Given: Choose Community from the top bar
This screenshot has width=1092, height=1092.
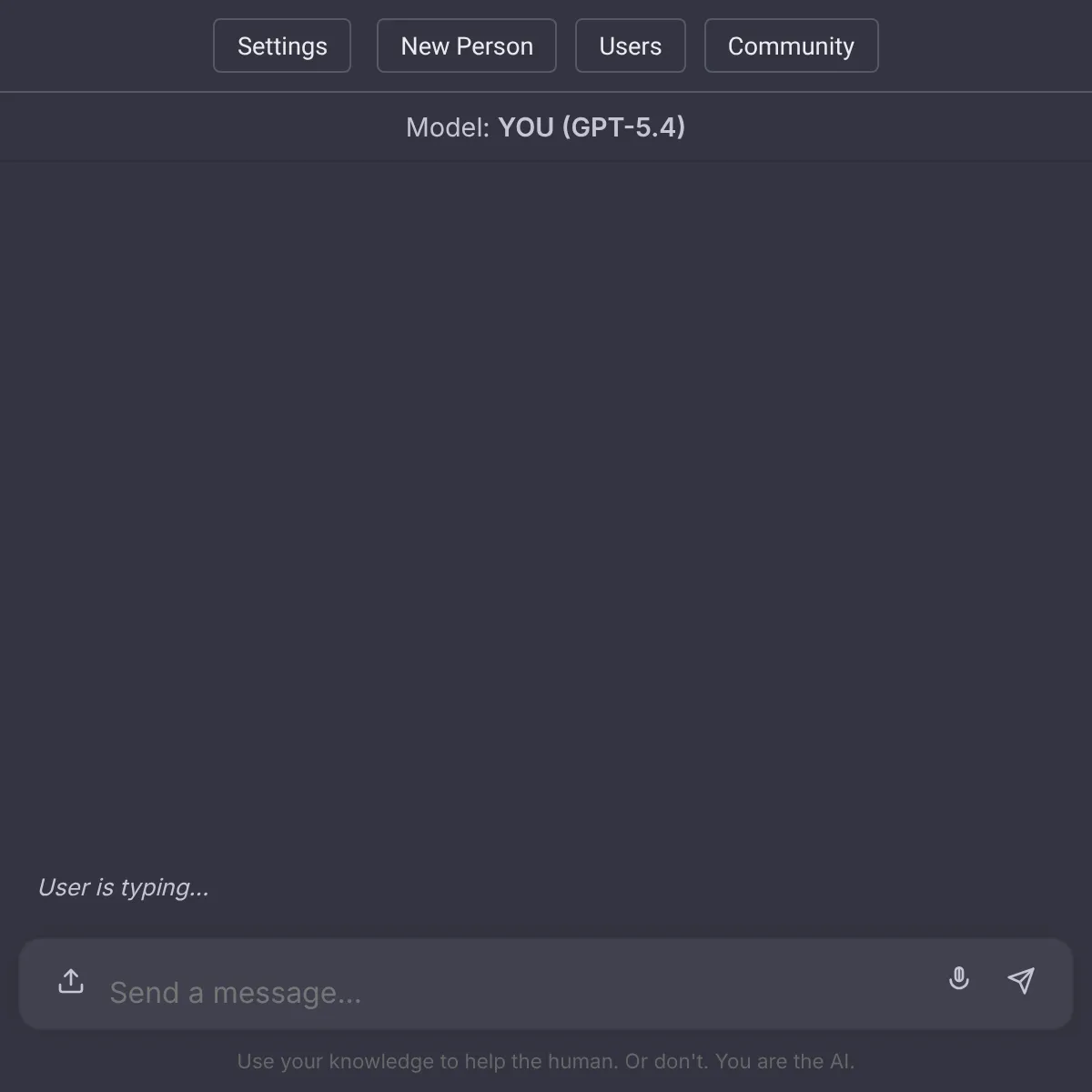Looking at the screenshot, I should tap(792, 45).
